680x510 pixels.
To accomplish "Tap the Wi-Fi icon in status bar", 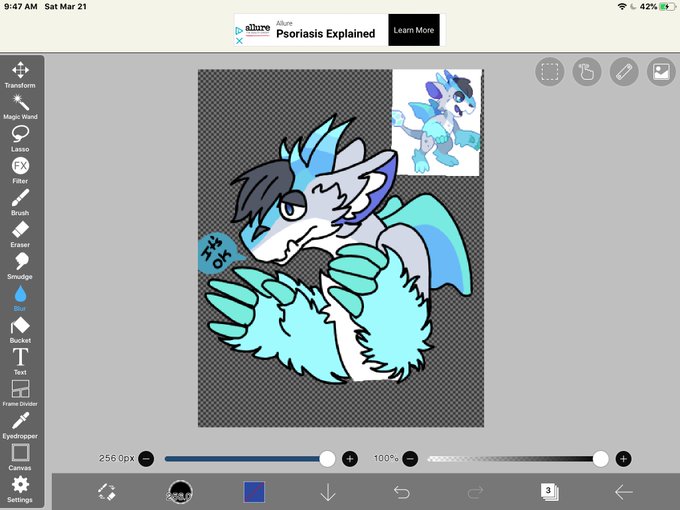I will [622, 7].
